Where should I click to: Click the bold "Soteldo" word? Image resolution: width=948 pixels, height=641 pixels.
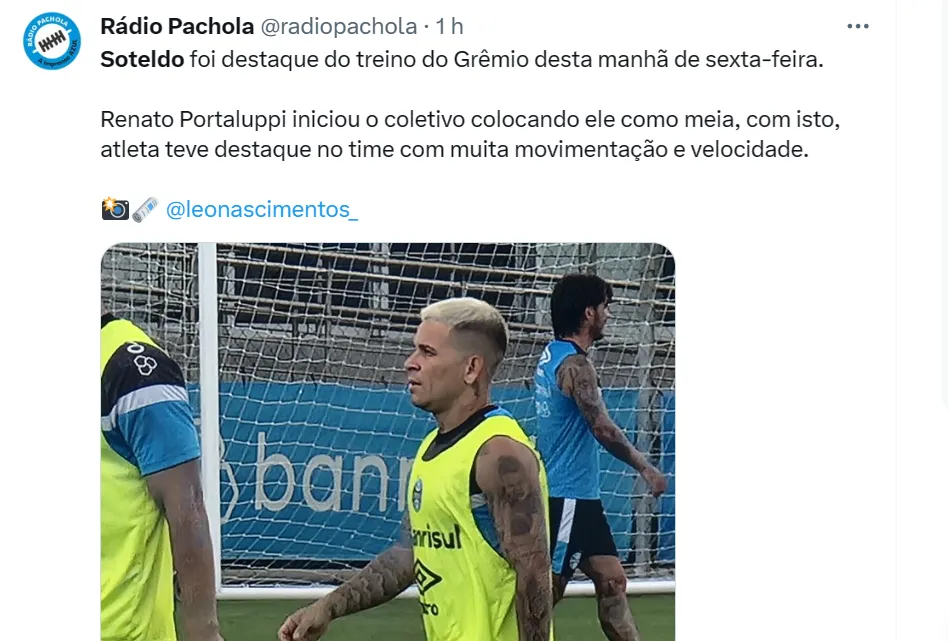coord(142,59)
